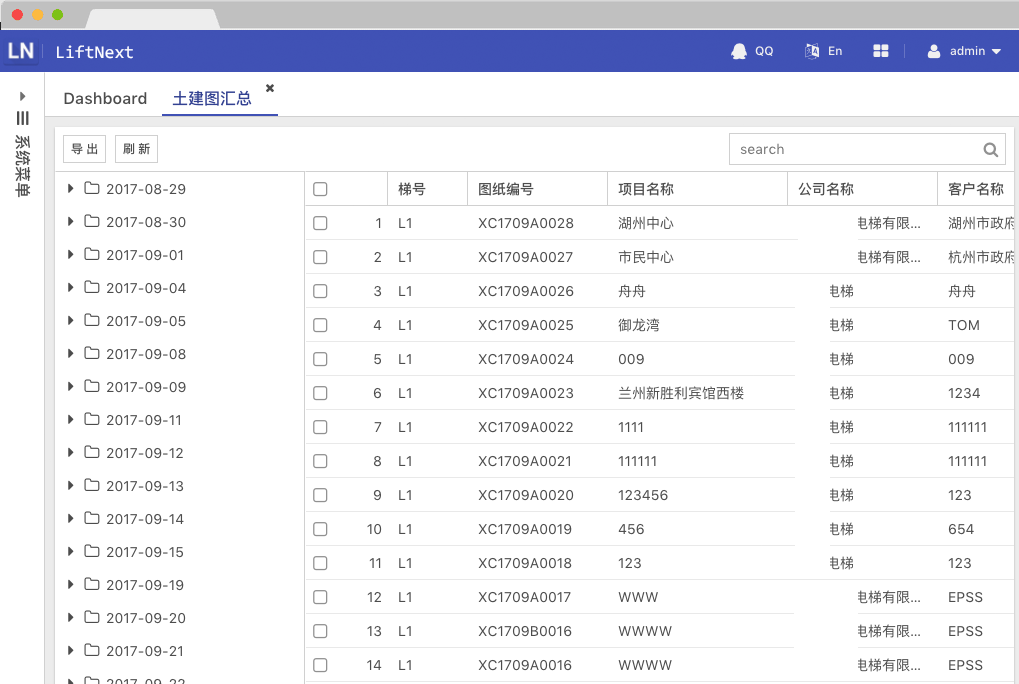Toggle the select-all header checkbox

click(x=320, y=189)
